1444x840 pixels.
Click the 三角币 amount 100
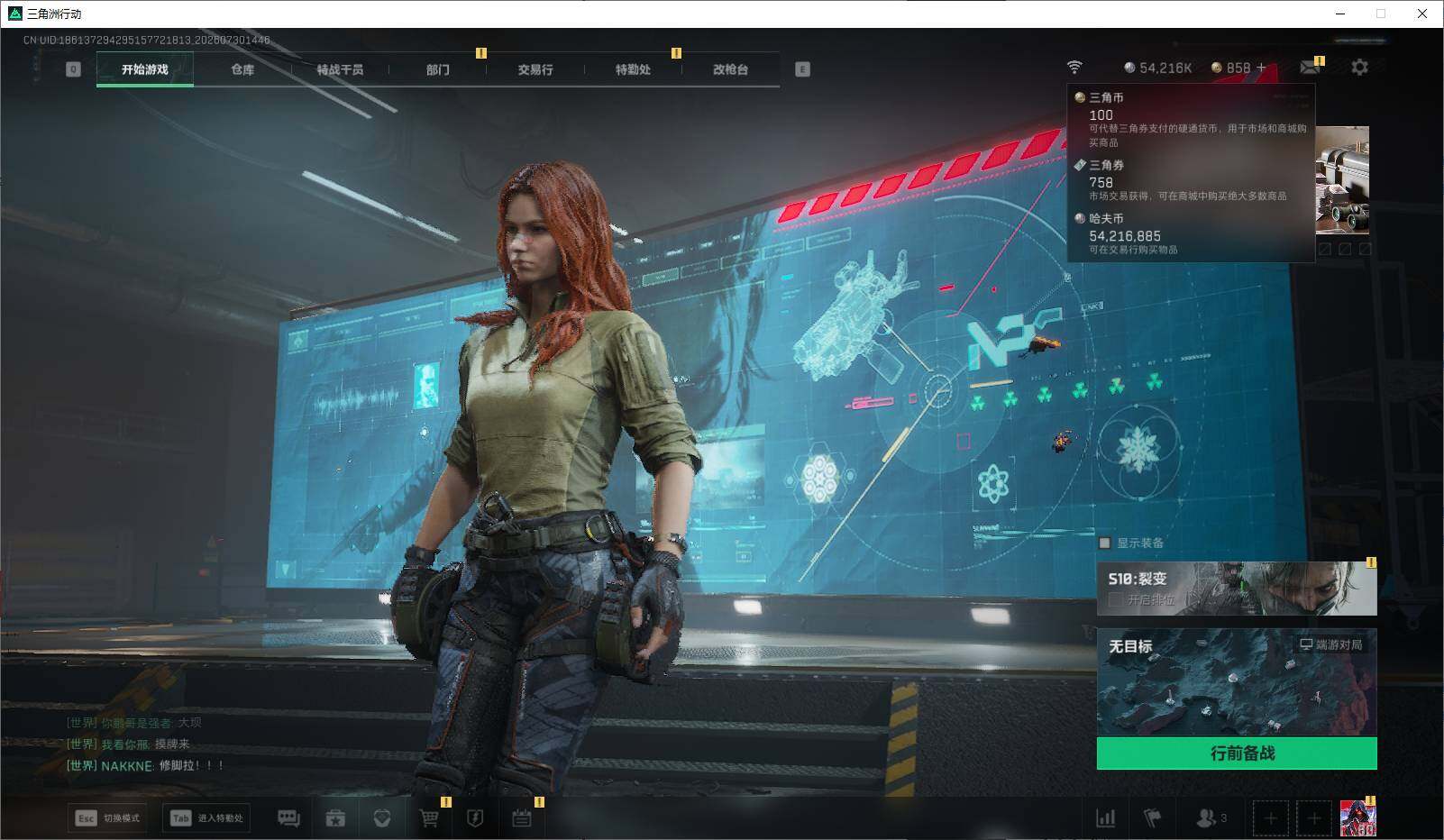pyautogui.click(x=1101, y=115)
